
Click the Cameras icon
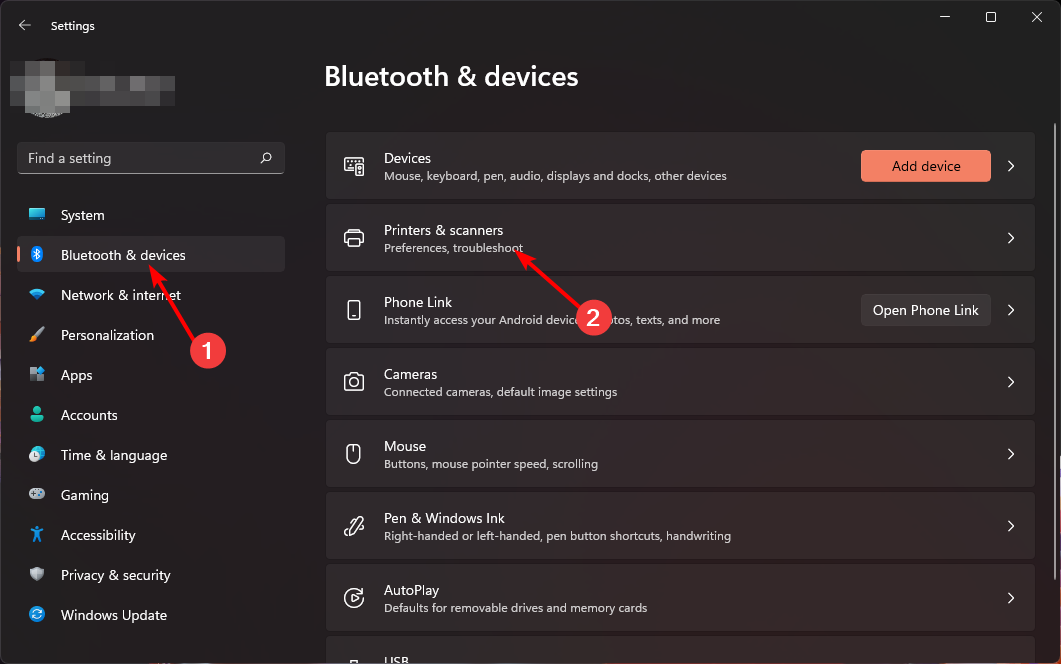pos(354,381)
